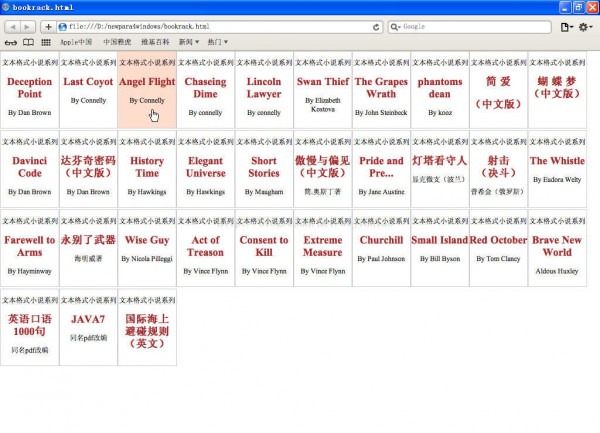
Task: Open the 维基百科 bookmark
Action: point(155,42)
